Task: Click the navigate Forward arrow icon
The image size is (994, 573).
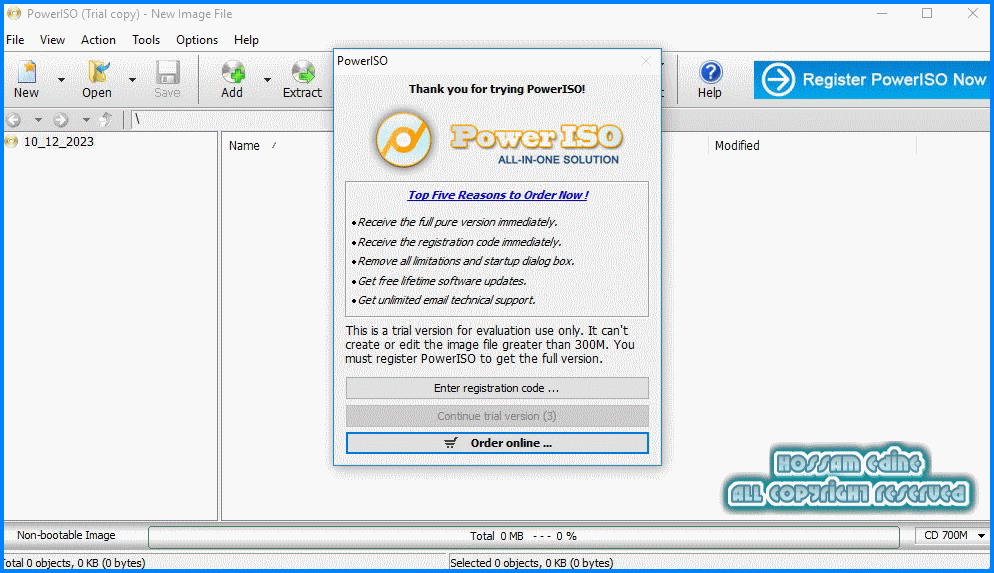Action: pyautogui.click(x=61, y=119)
